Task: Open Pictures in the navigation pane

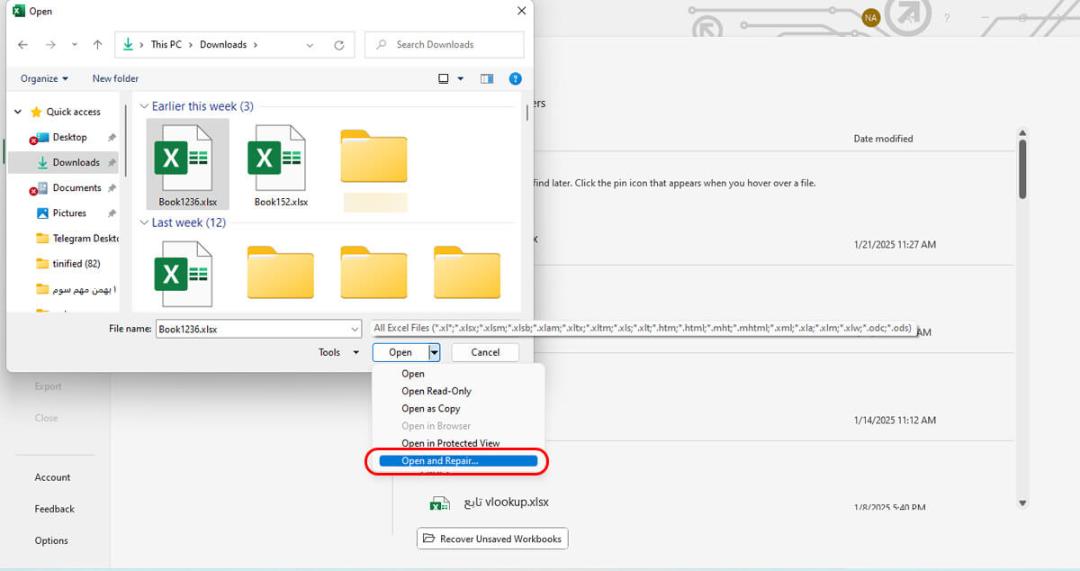Action: [69, 214]
